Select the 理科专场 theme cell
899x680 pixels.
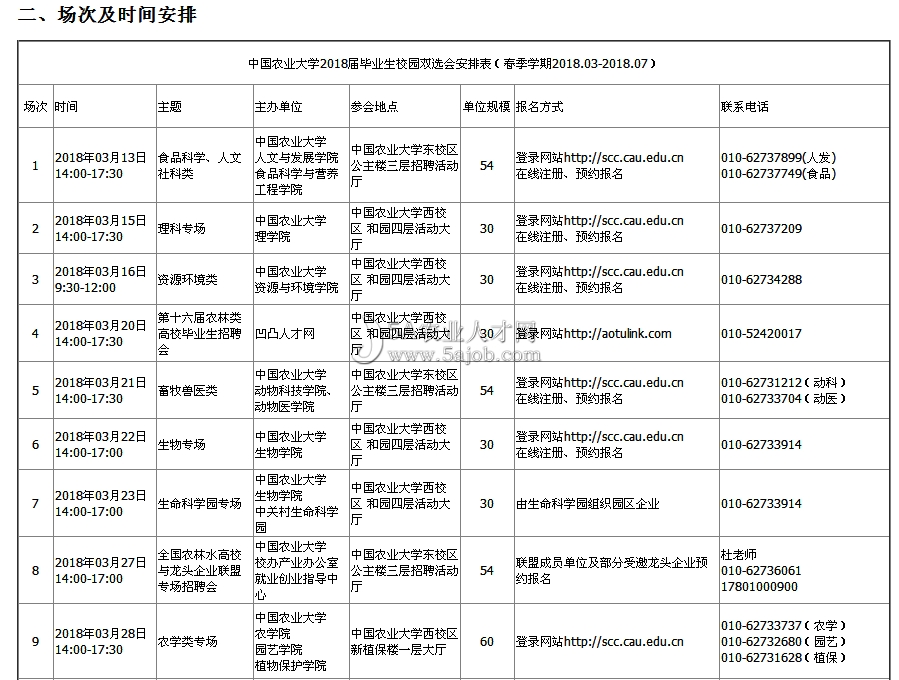182,229
